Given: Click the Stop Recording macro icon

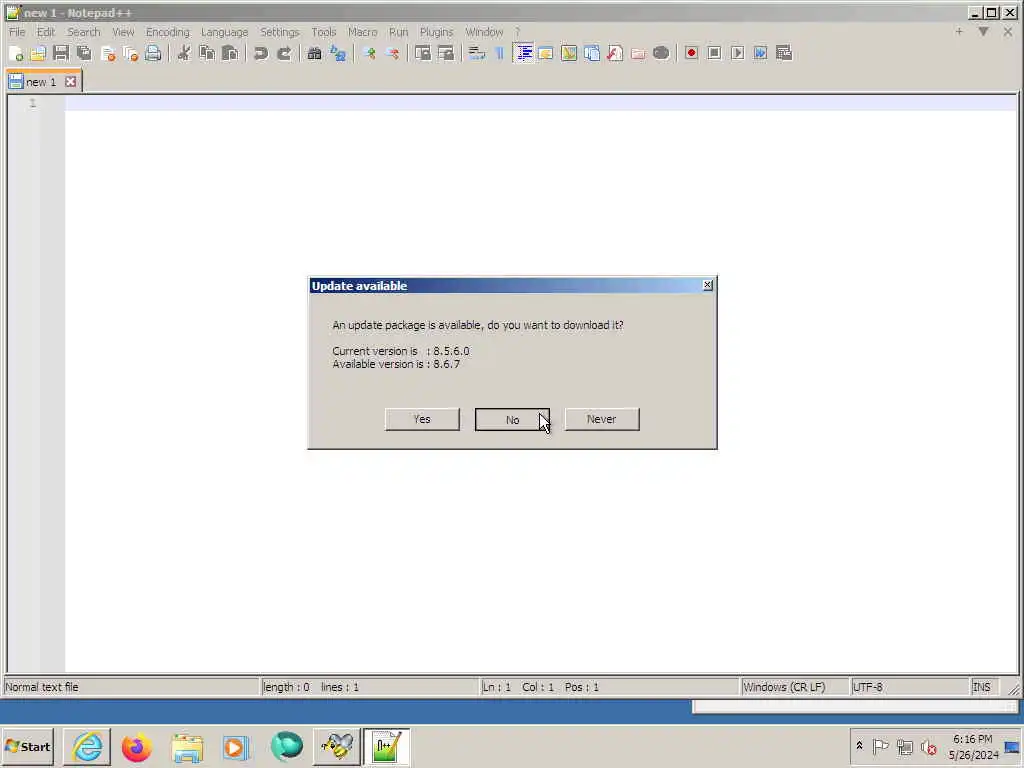Looking at the screenshot, I should tap(714, 54).
